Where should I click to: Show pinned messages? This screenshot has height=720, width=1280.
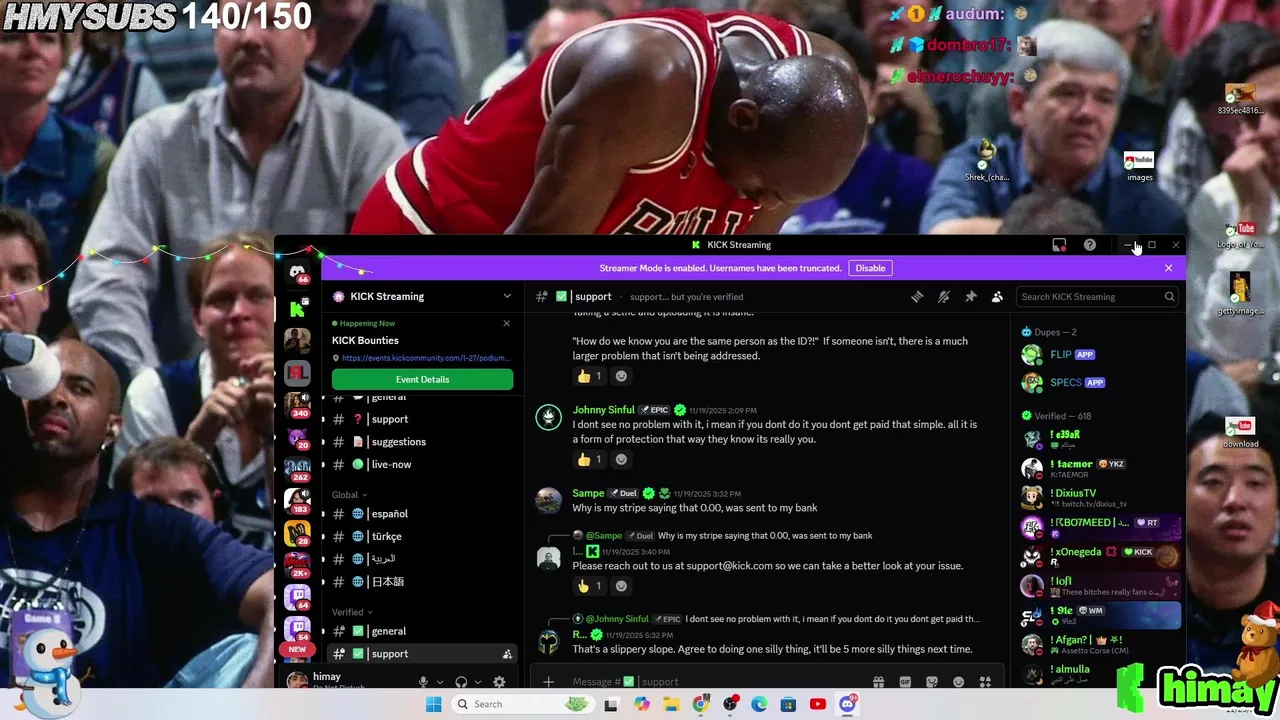[x=970, y=297]
